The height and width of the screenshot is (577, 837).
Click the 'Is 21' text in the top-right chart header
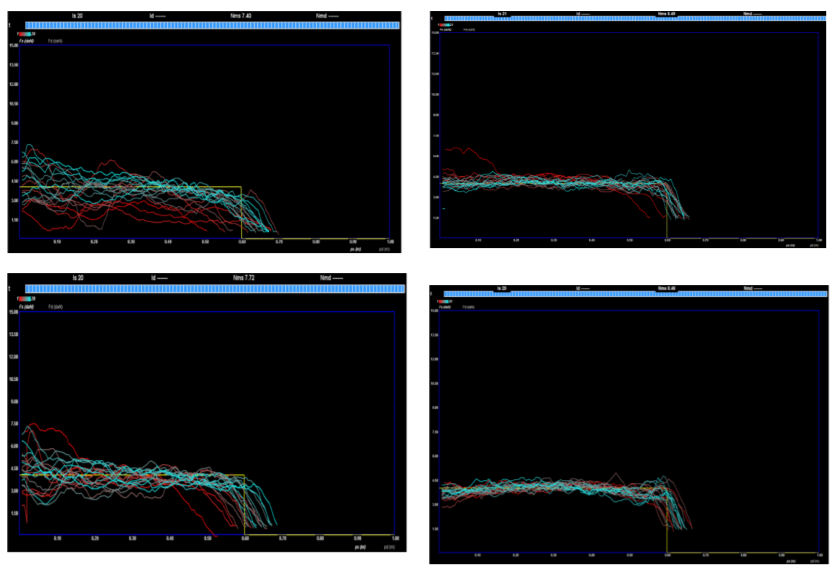(x=501, y=13)
